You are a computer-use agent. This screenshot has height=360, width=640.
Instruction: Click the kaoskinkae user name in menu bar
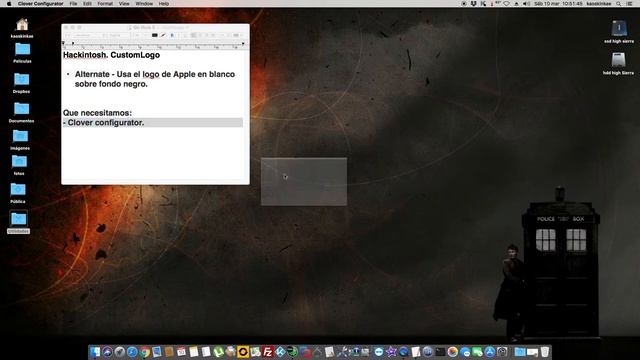pyautogui.click(x=599, y=4)
